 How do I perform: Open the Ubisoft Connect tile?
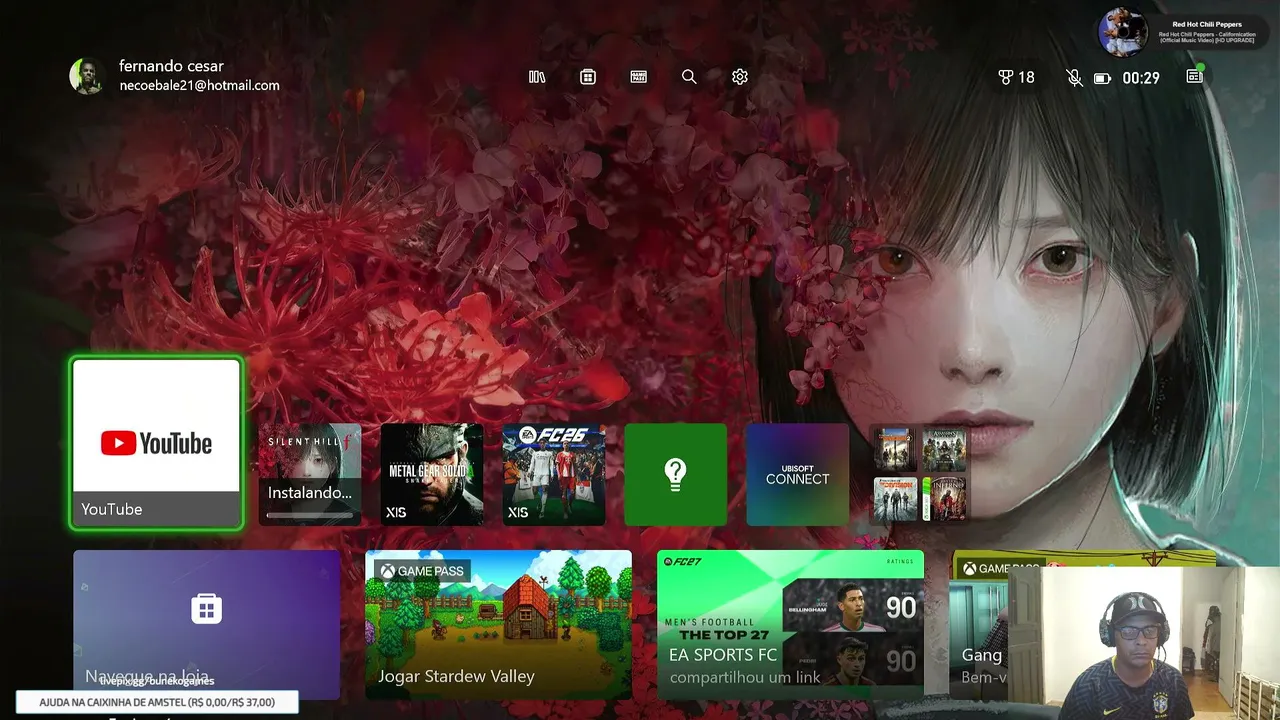pos(798,474)
